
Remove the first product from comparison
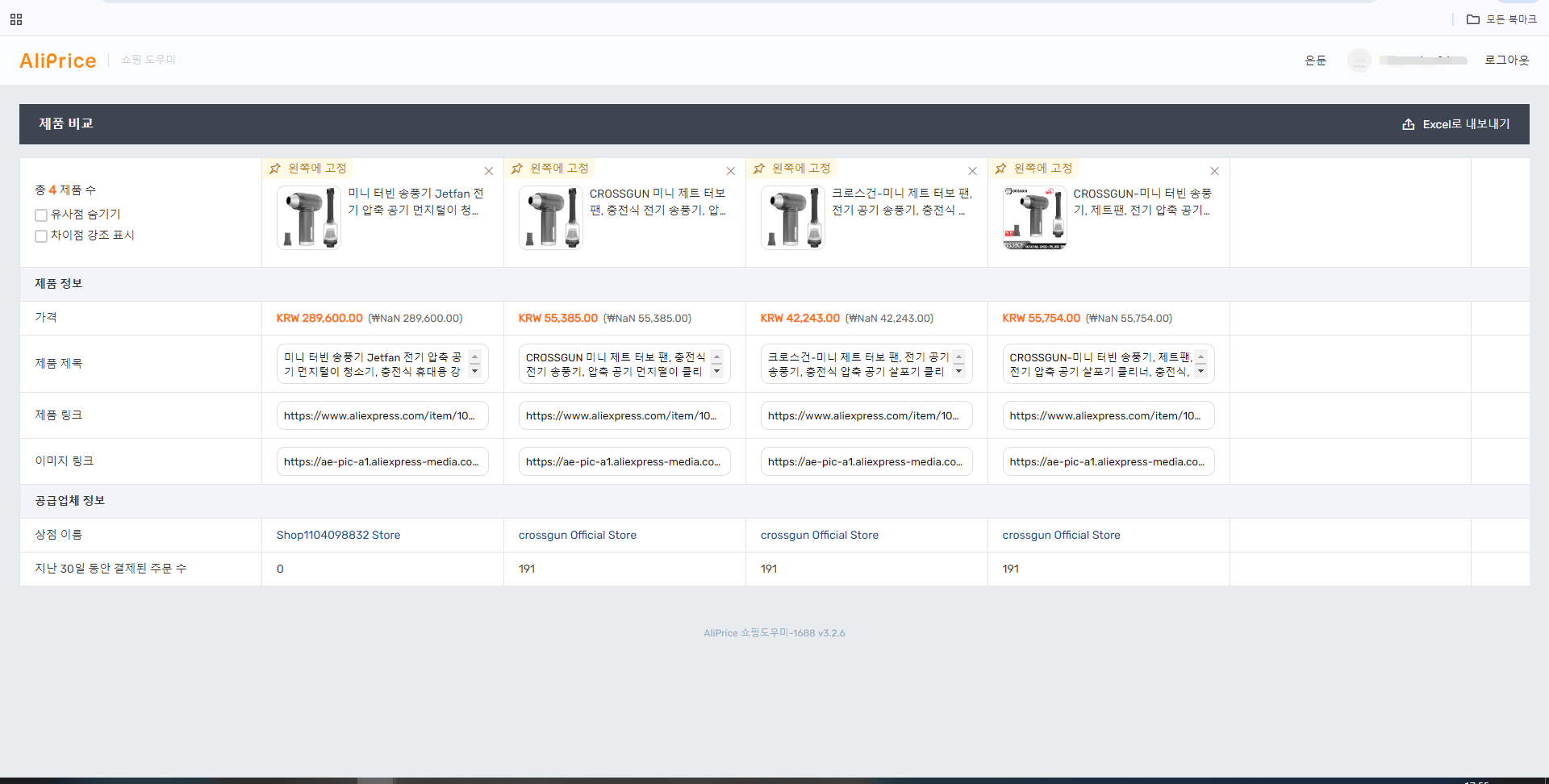tap(488, 171)
